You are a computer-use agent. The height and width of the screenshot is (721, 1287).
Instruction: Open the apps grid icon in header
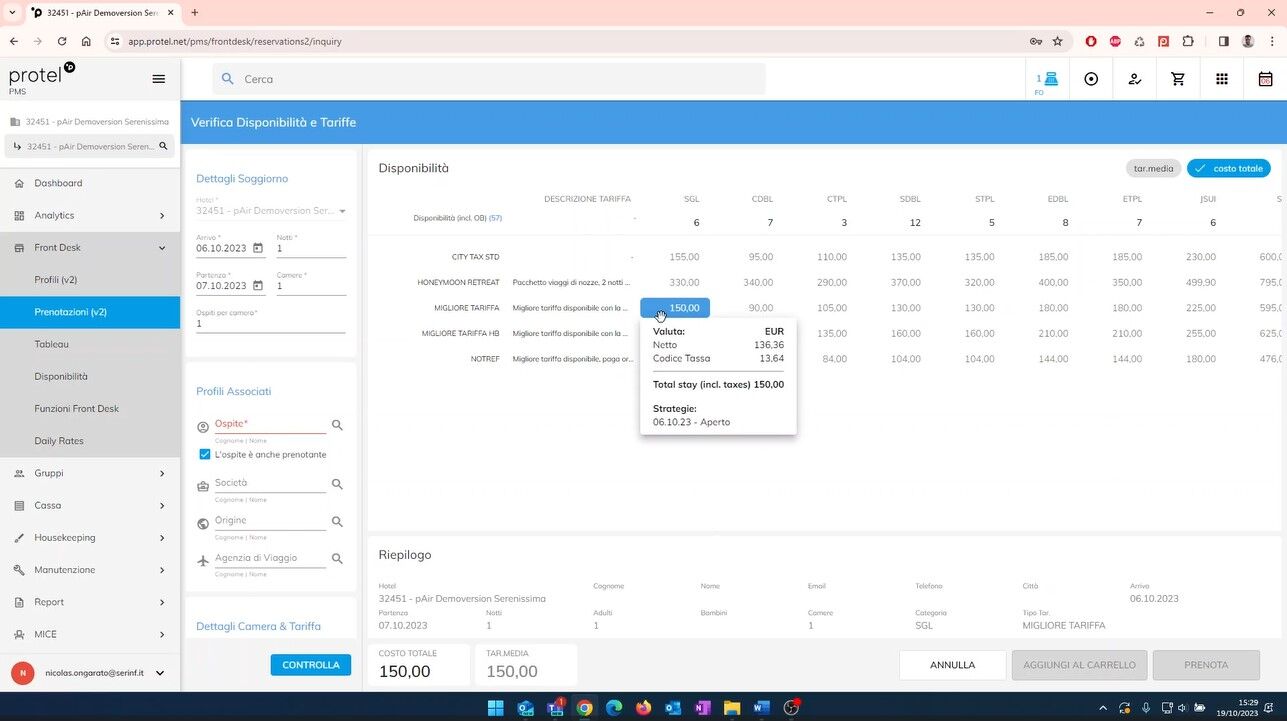pyautogui.click(x=1221, y=79)
